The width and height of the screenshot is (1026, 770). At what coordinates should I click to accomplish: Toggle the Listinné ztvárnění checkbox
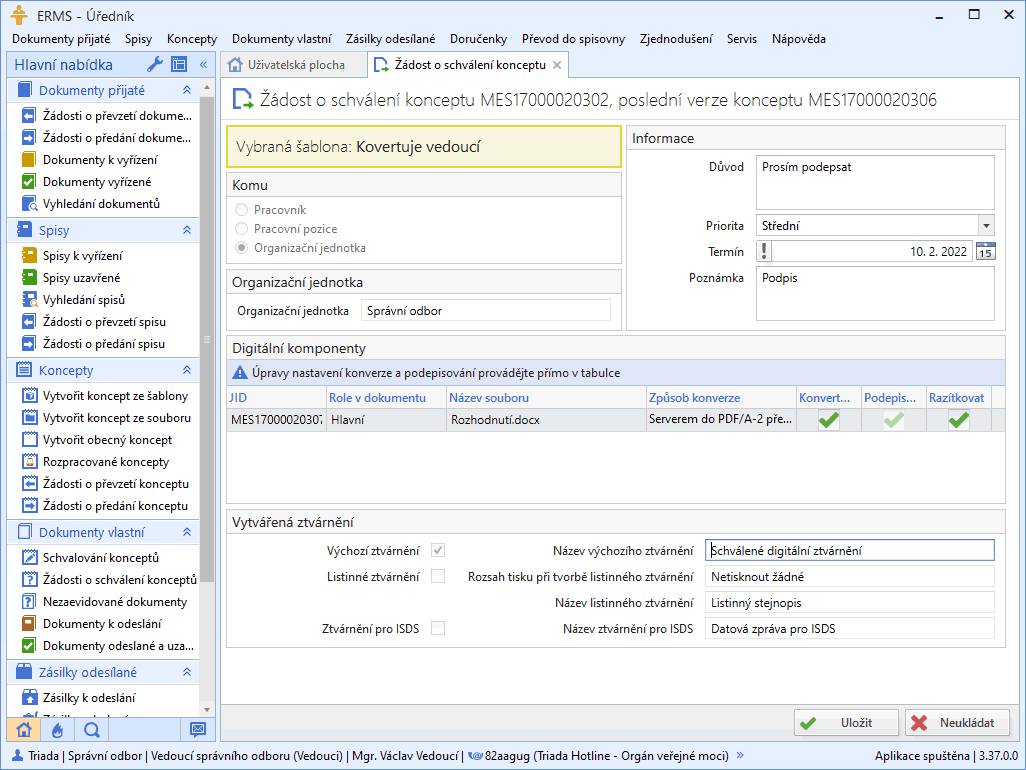coord(438,576)
